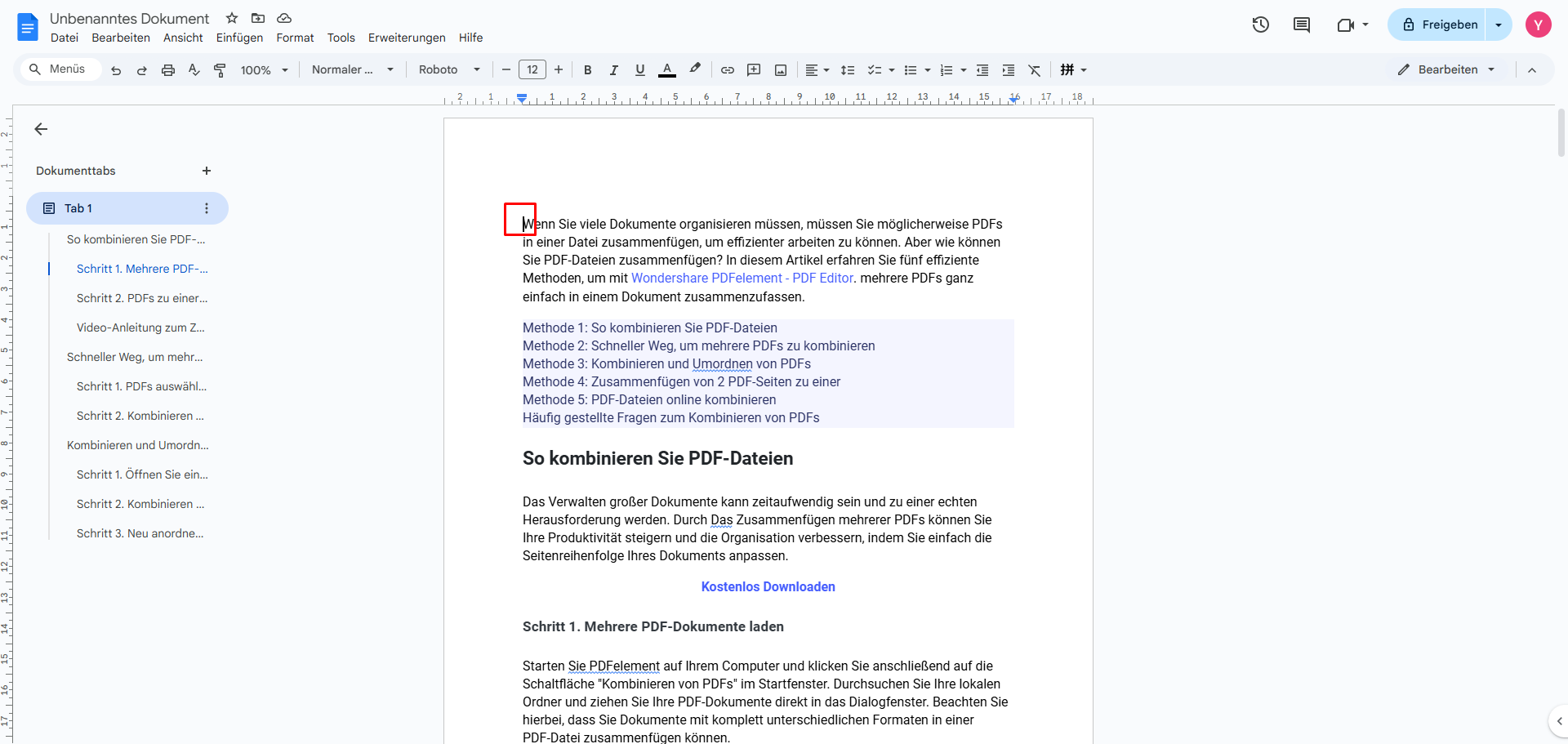
Task: Open numbered list options
Action: pyautogui.click(x=953, y=70)
